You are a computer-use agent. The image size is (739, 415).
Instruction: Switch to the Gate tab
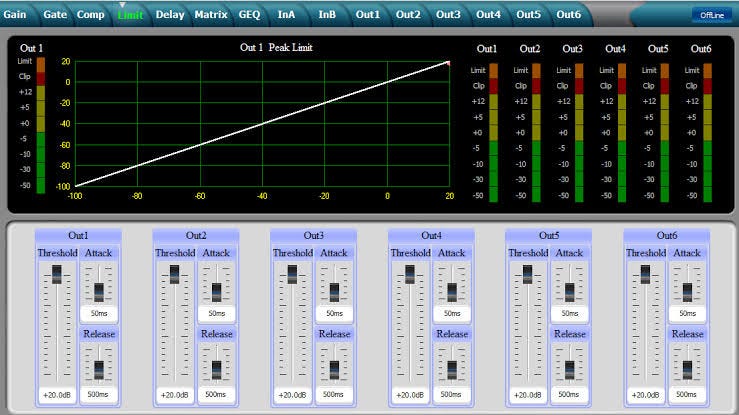[x=55, y=15]
